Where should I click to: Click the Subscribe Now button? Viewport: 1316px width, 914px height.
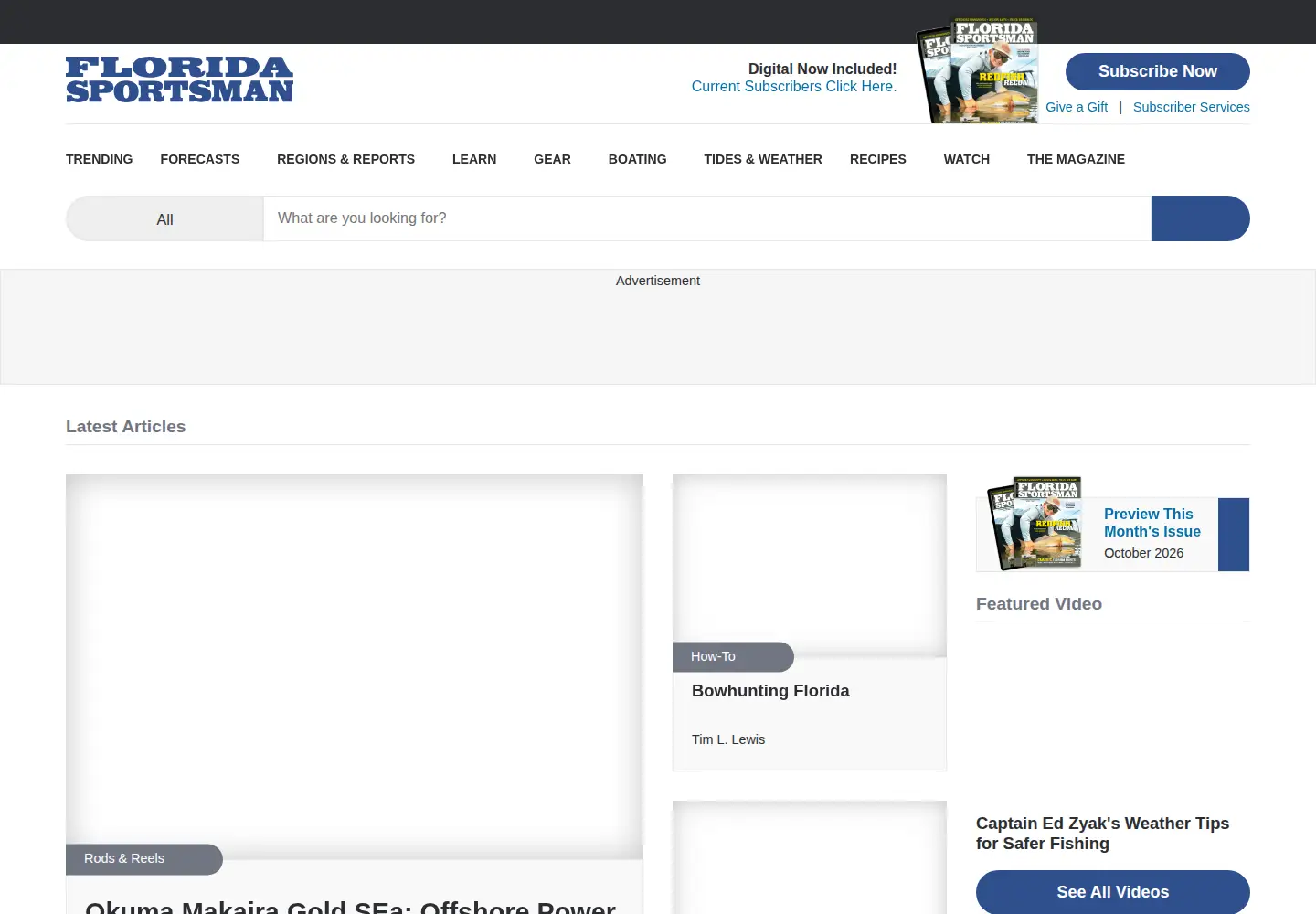coord(1157,71)
